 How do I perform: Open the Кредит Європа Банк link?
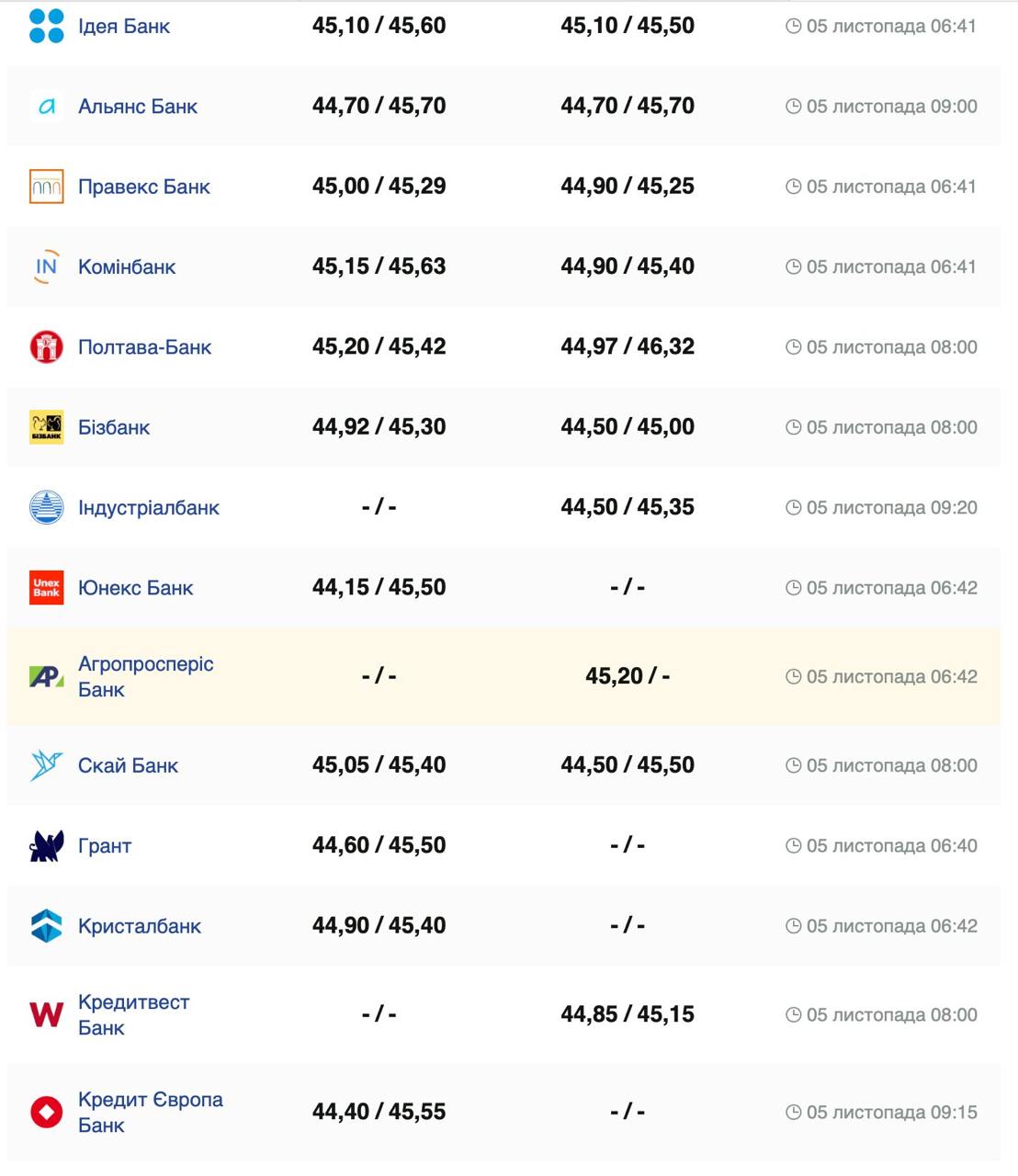(x=150, y=1112)
